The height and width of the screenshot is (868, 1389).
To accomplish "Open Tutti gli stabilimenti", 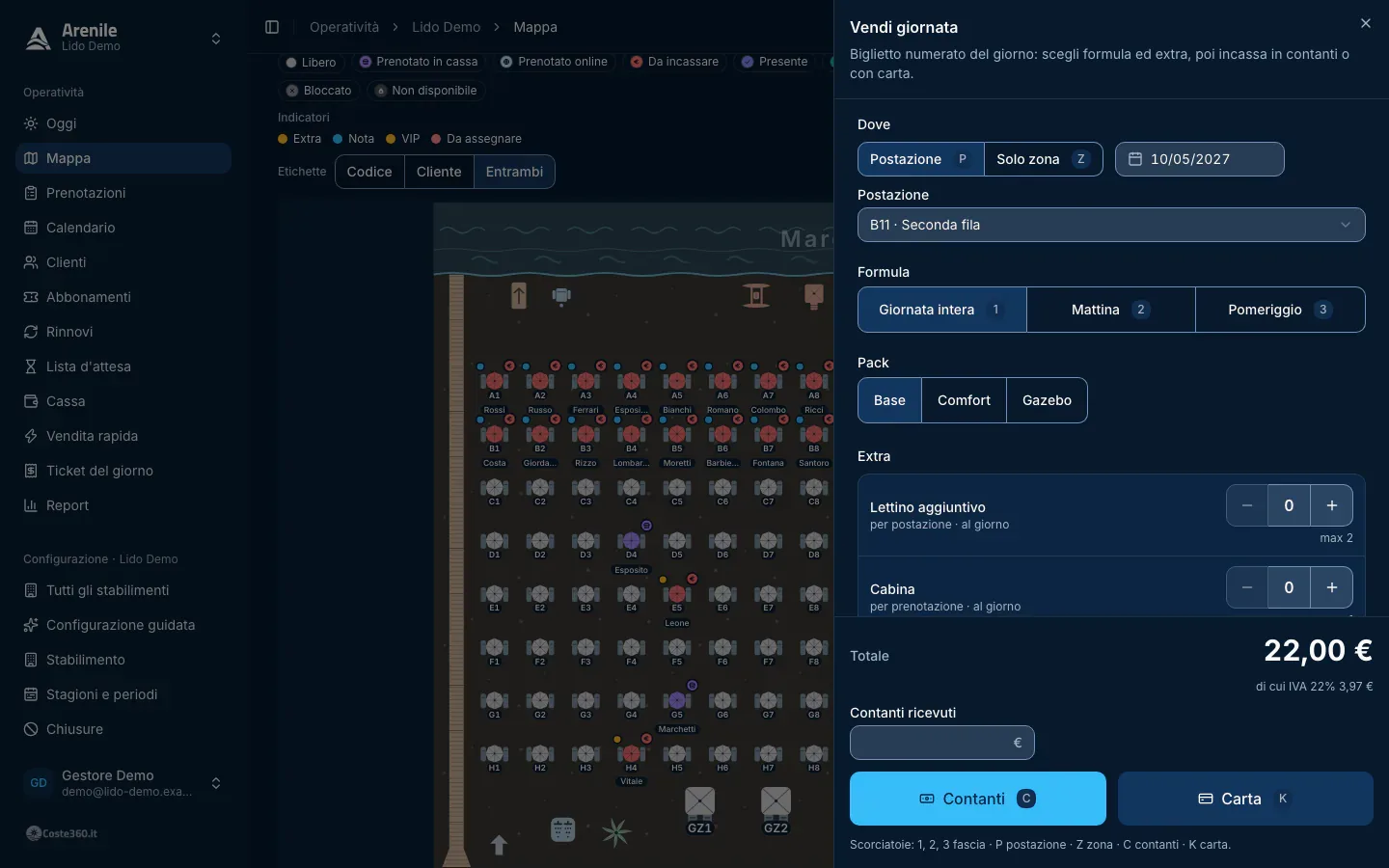I will coord(123,590).
